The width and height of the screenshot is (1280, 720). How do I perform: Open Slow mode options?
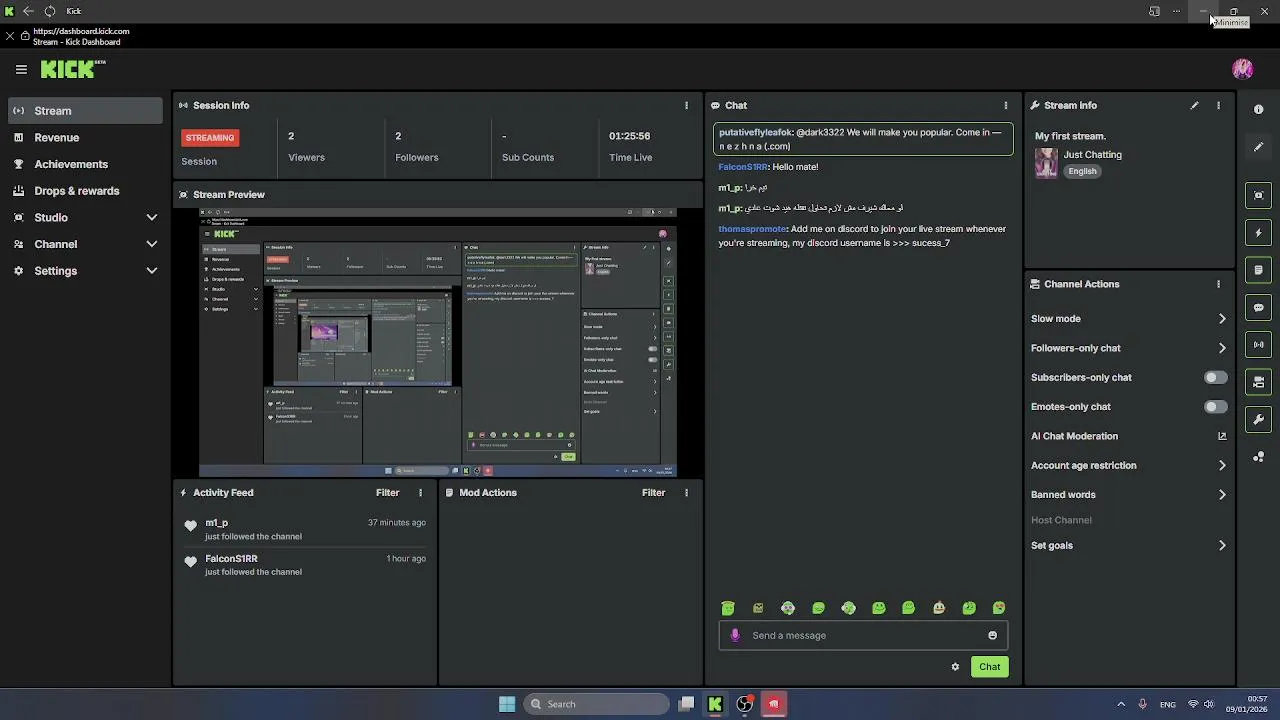1128,319
